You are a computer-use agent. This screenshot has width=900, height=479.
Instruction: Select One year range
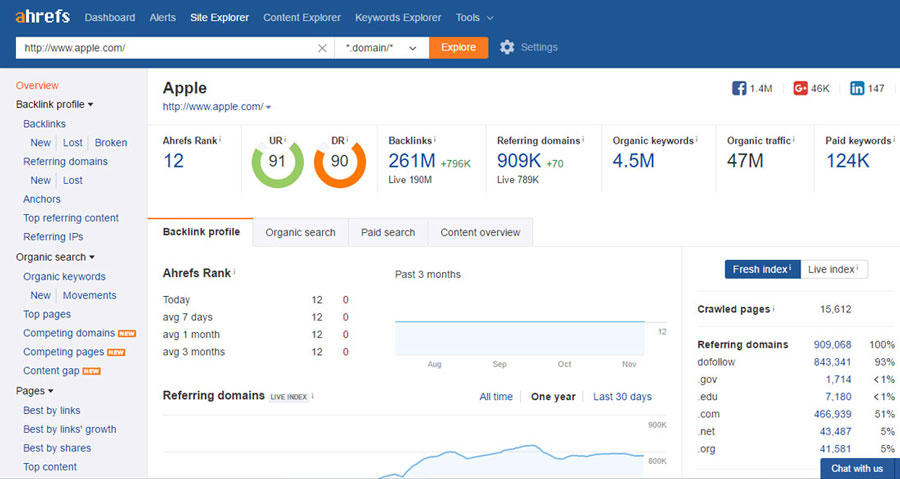click(x=553, y=396)
